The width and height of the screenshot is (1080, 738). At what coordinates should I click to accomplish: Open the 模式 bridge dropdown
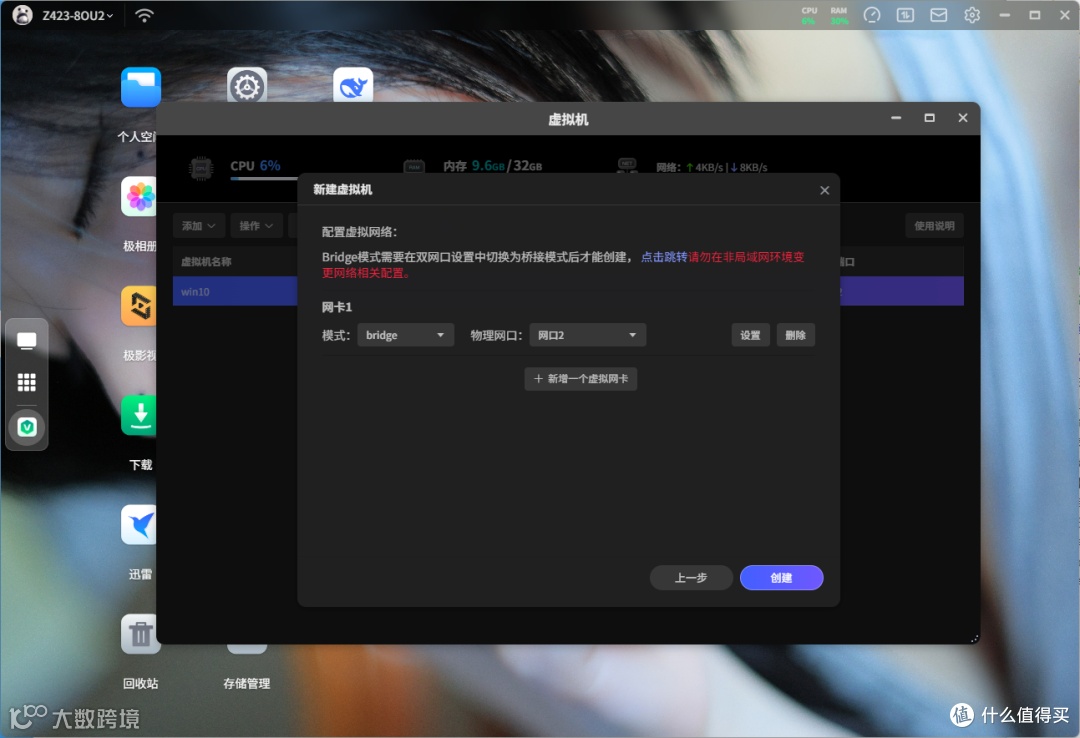tap(405, 335)
